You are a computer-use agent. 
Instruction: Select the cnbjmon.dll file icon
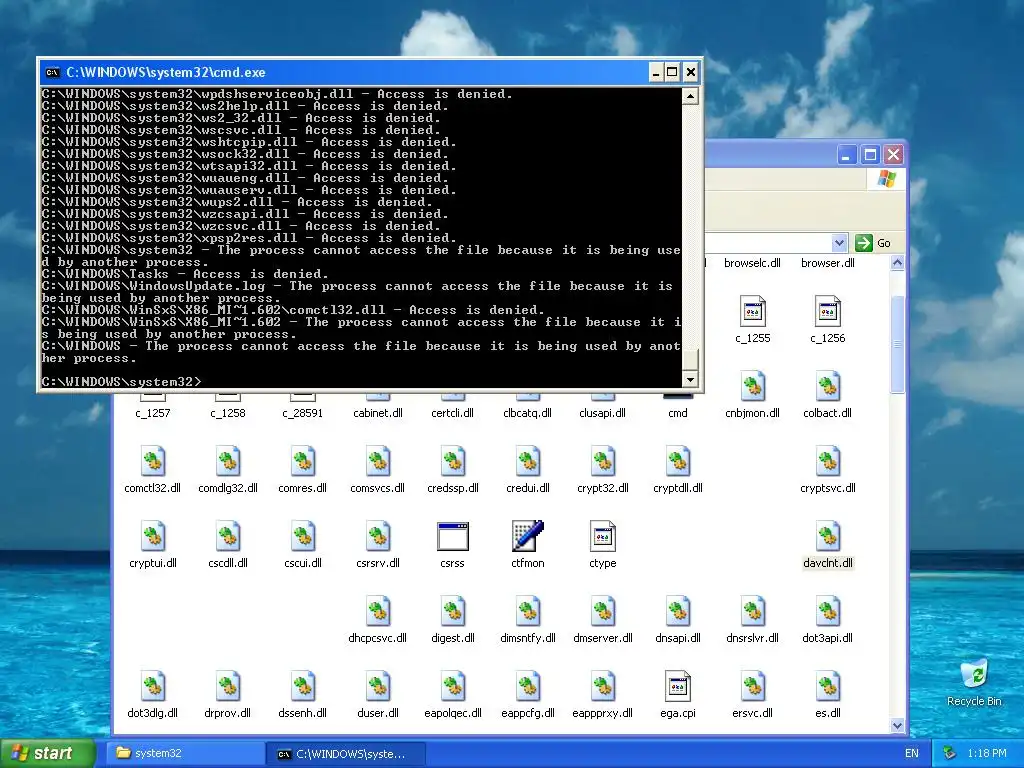(753, 386)
